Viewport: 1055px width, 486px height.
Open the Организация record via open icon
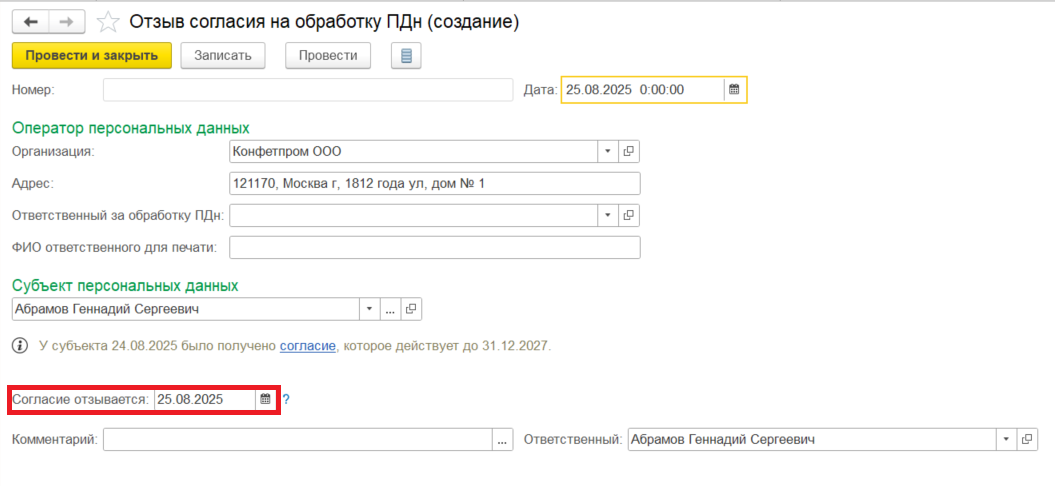629,152
